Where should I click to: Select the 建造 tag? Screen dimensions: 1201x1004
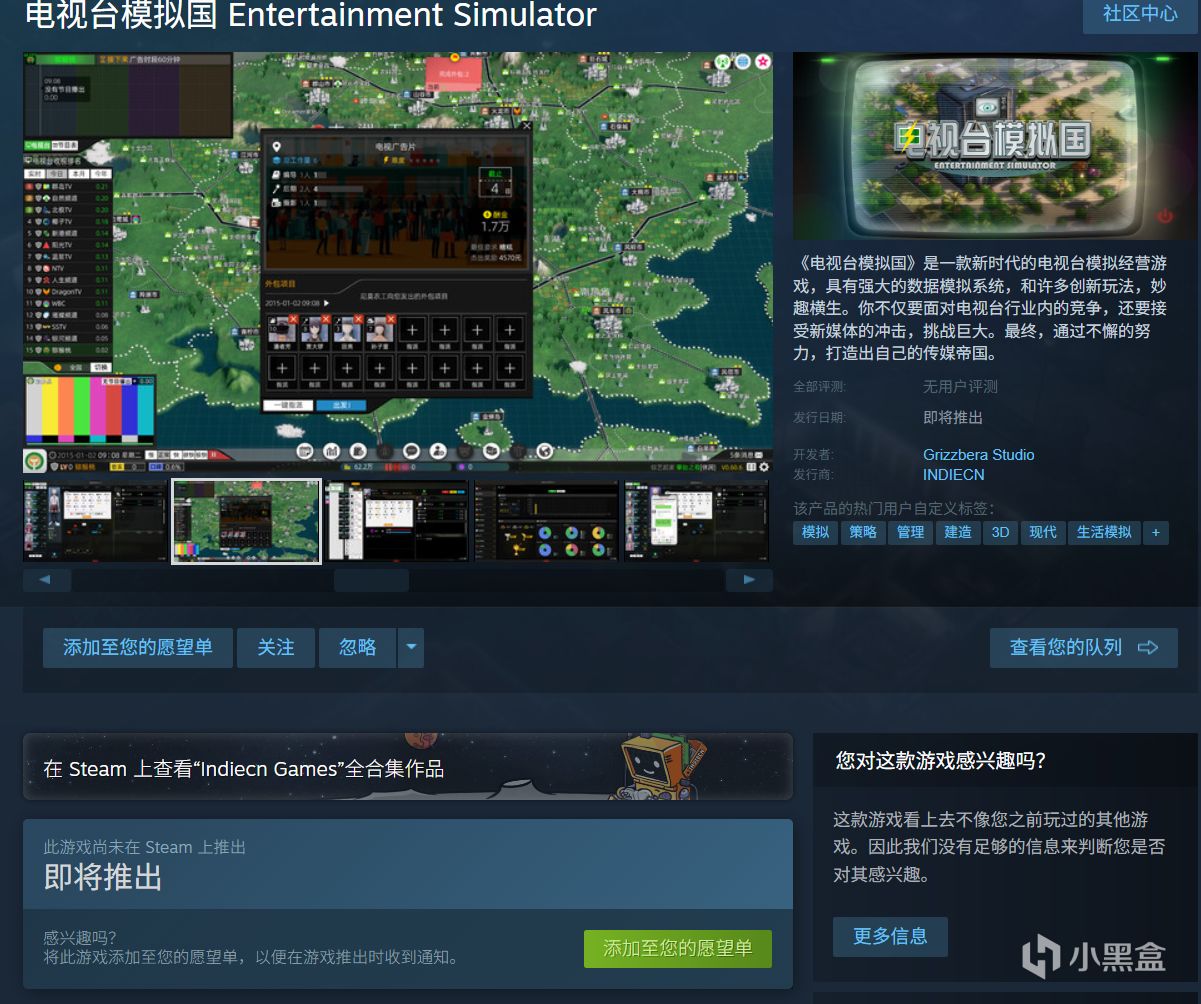(x=958, y=532)
